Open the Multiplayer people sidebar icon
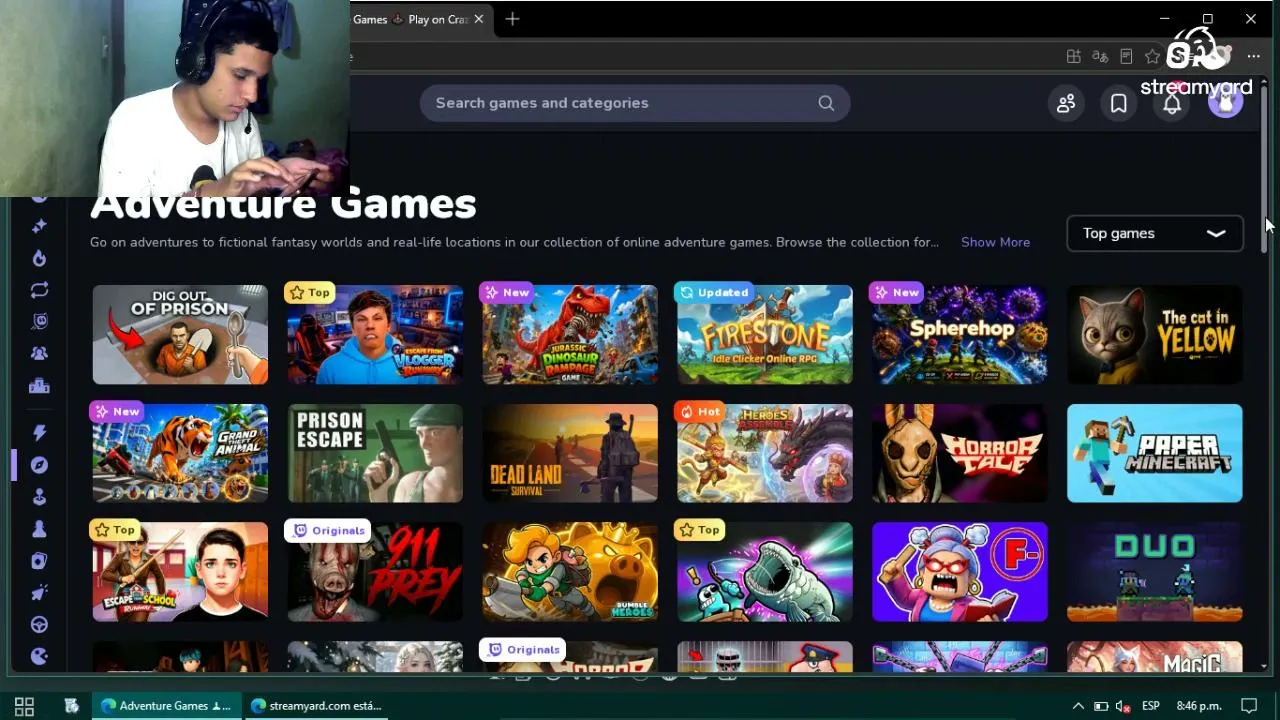This screenshot has height=720, width=1280. 39,353
